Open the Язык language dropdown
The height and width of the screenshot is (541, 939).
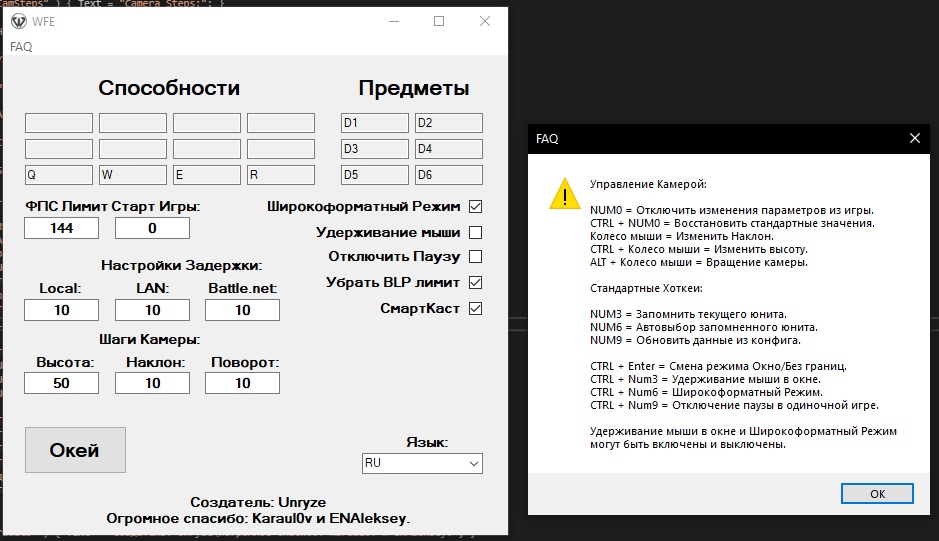coord(422,463)
